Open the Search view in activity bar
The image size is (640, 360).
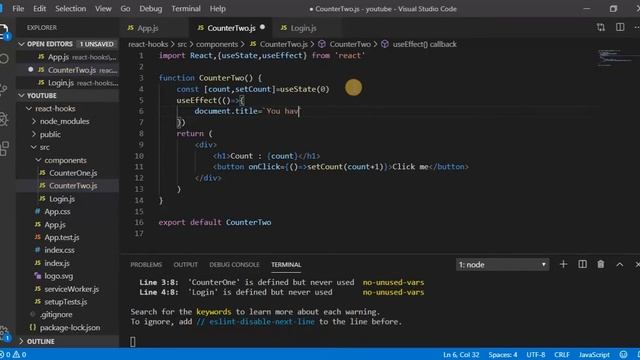pos(4,59)
